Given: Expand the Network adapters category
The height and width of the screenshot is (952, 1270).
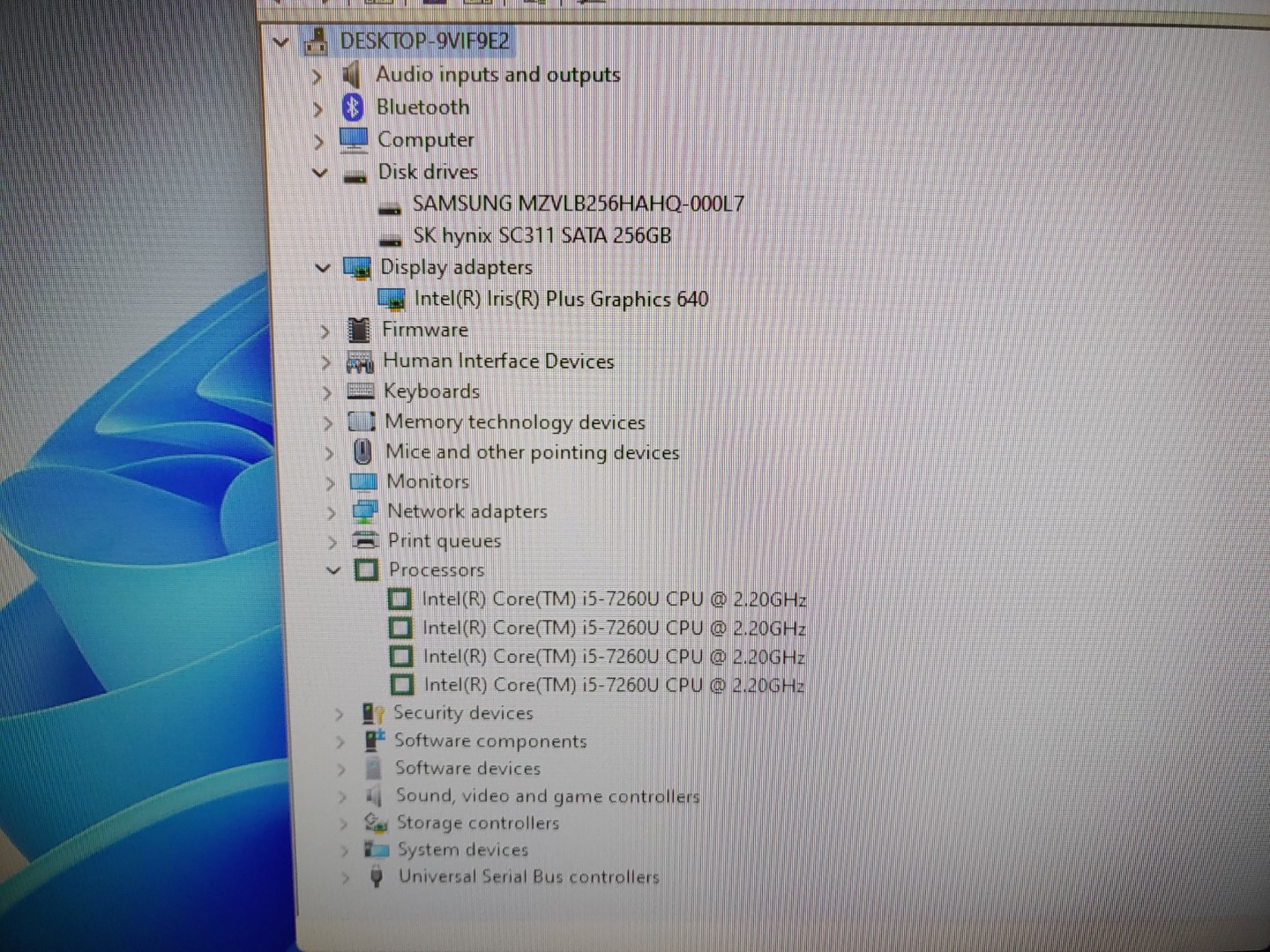Looking at the screenshot, I should click(332, 513).
